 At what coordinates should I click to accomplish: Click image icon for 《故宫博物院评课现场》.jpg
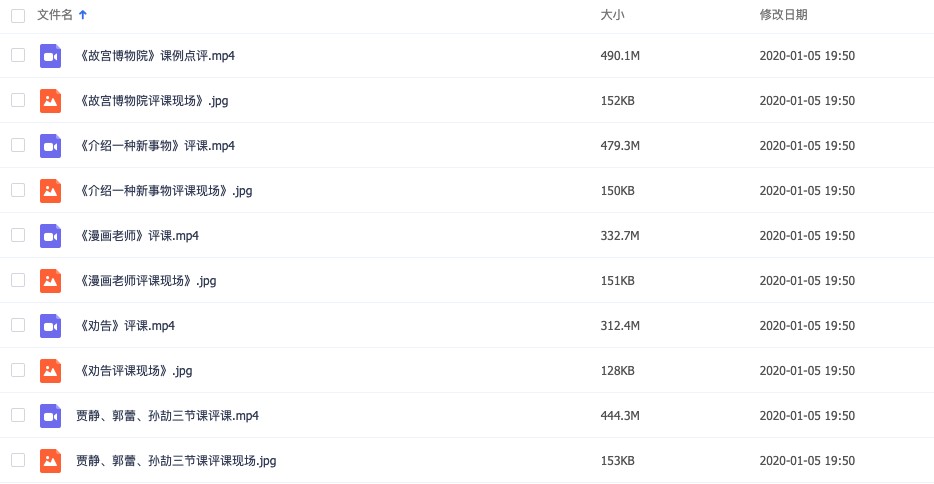50,100
